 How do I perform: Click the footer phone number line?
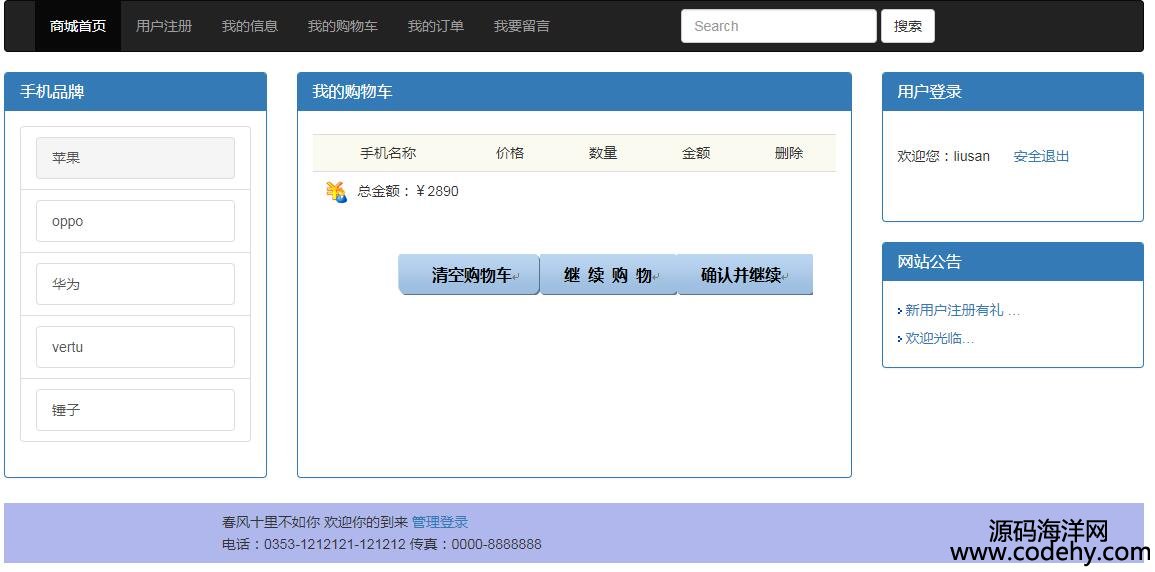(382, 544)
